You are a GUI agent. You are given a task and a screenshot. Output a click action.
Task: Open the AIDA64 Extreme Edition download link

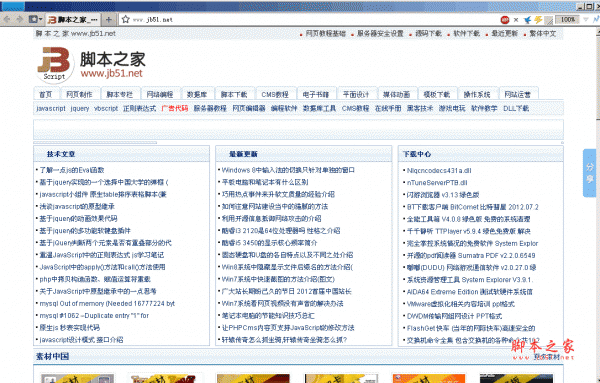[470, 292]
